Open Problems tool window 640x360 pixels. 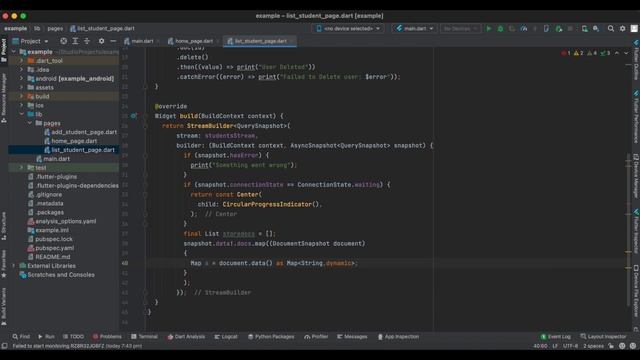(107, 337)
